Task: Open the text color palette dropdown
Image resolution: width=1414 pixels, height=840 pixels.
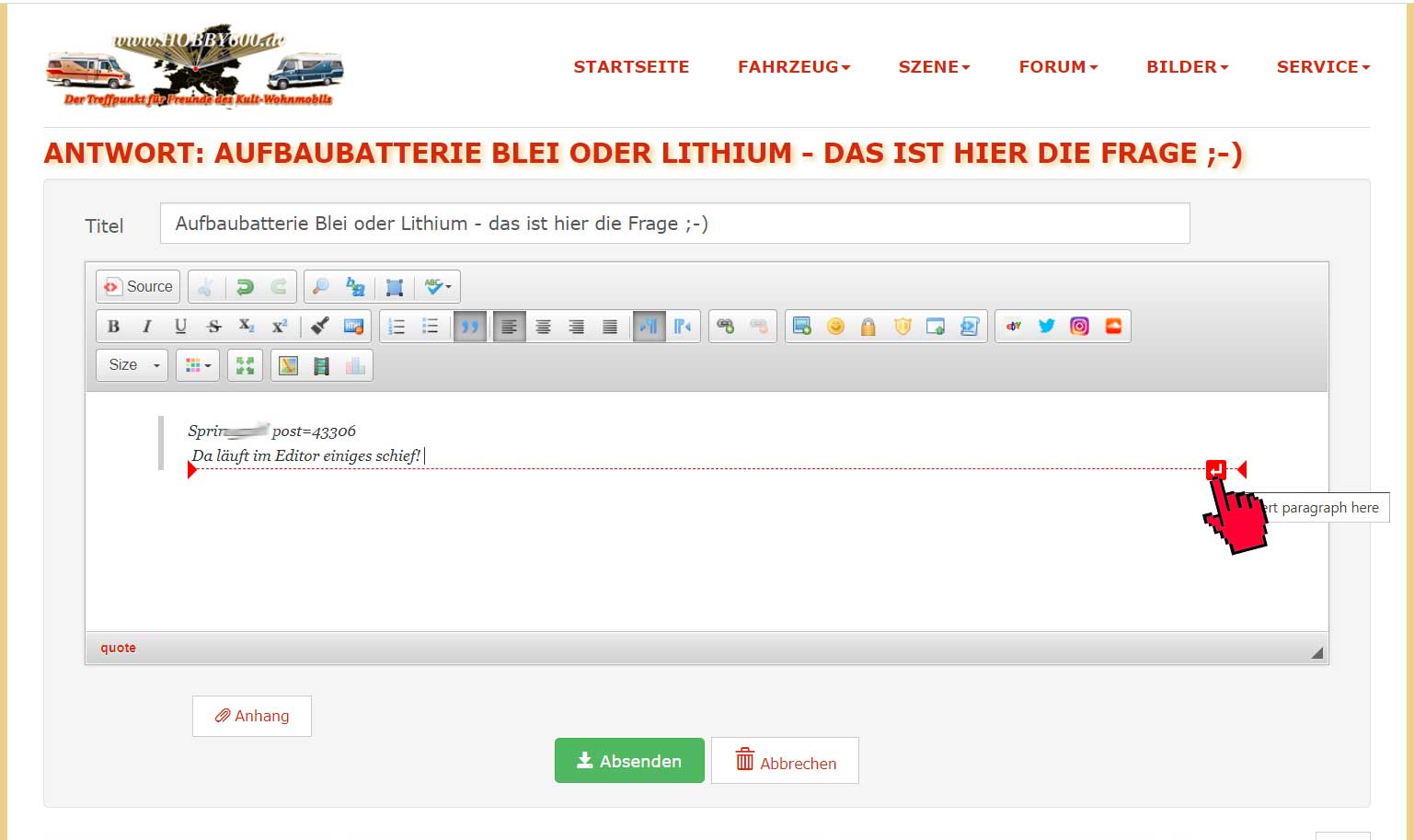Action: (198, 365)
